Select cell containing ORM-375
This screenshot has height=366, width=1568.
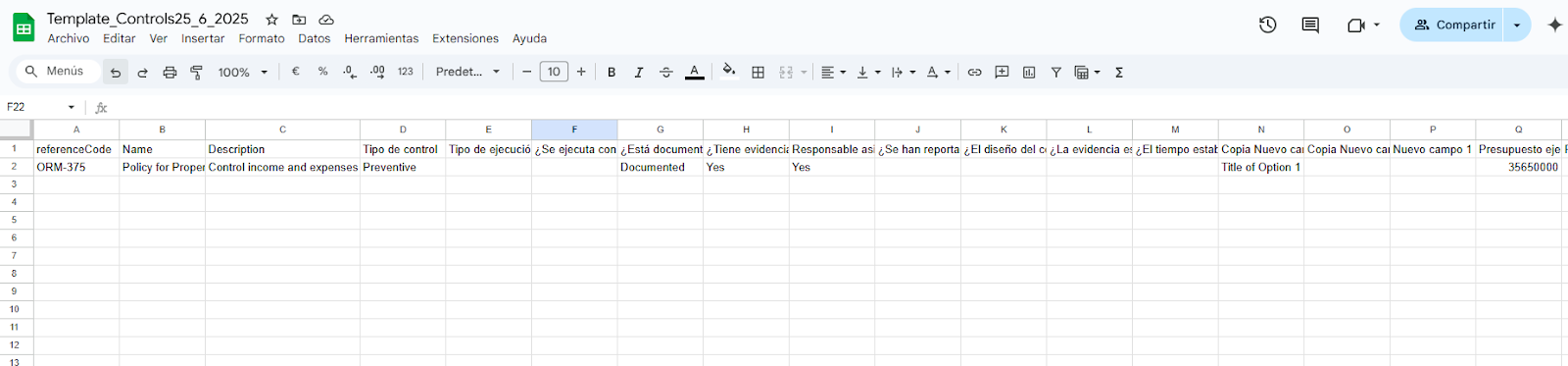(76, 167)
